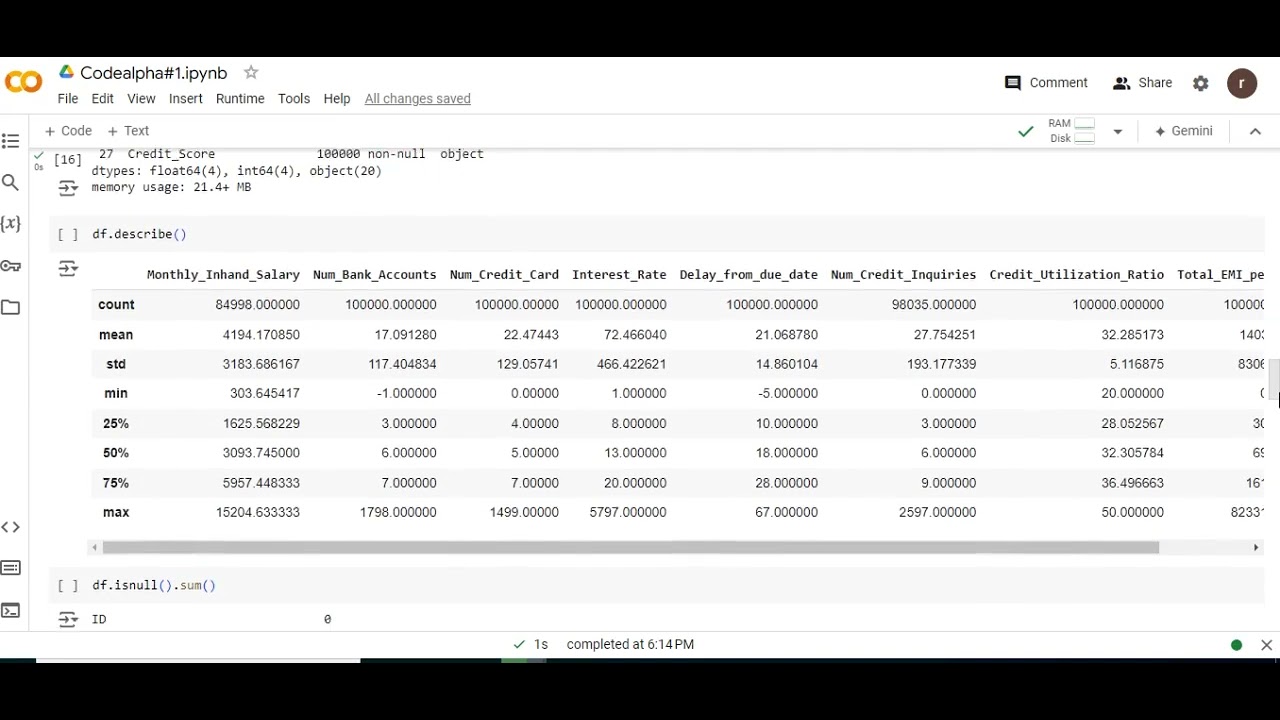Open the connection options dropdown arrow
Image resolution: width=1280 pixels, height=720 pixels.
[1118, 131]
